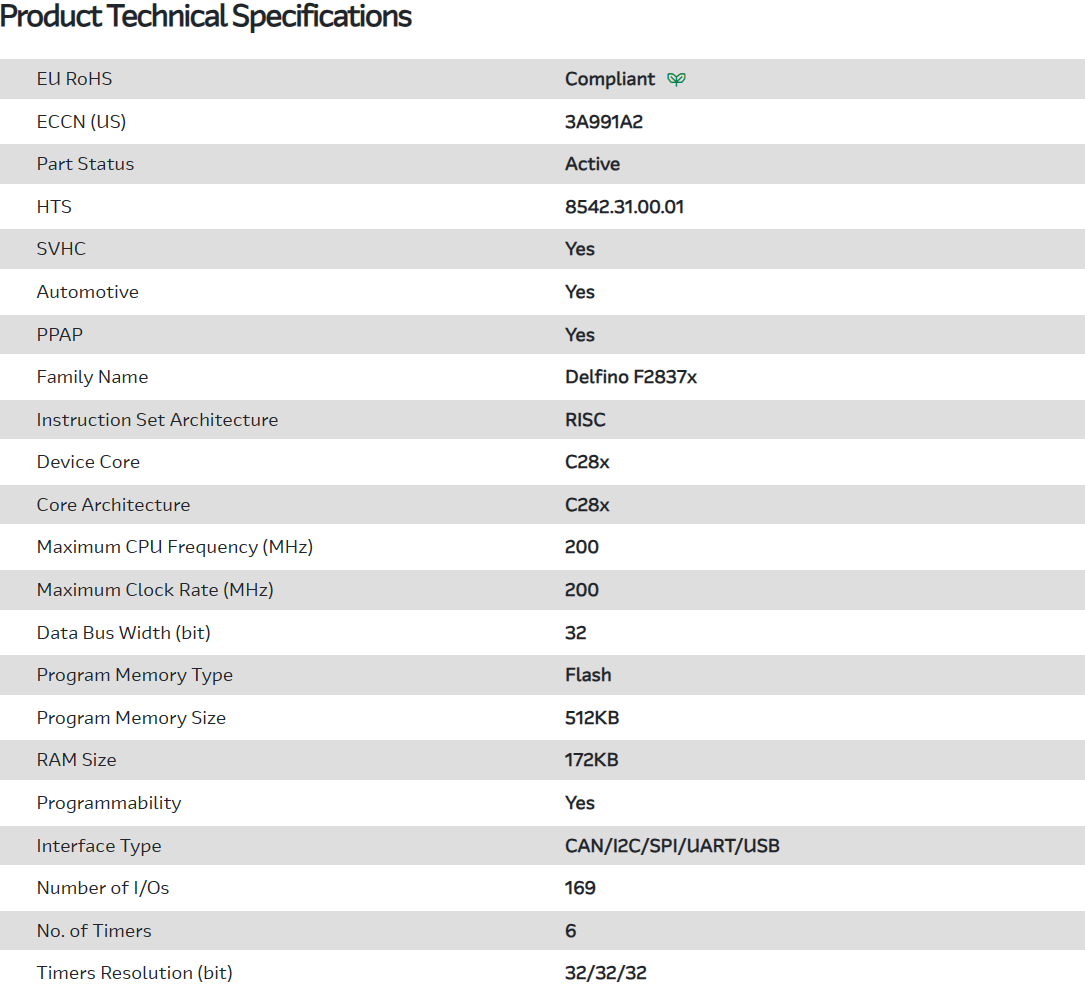
Task: Click the 172KB RAM size value
Action: tap(591, 760)
